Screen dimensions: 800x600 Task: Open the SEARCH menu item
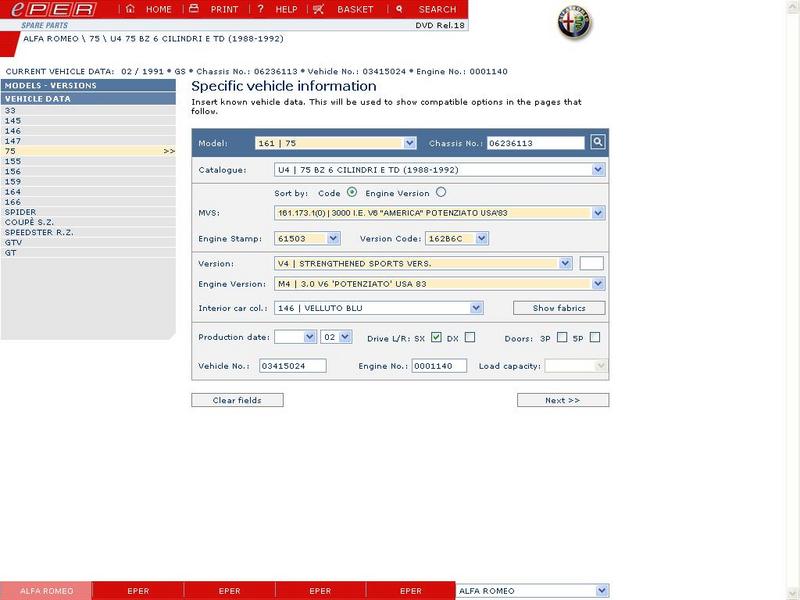tap(437, 9)
